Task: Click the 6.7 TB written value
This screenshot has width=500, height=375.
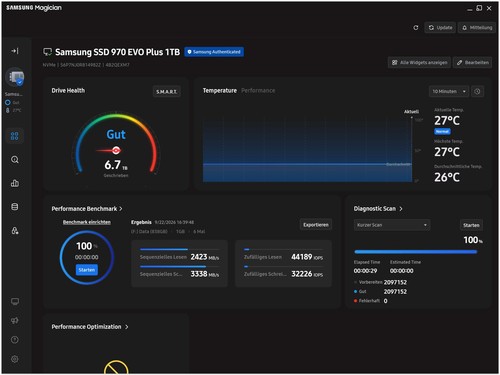Action: click(116, 165)
